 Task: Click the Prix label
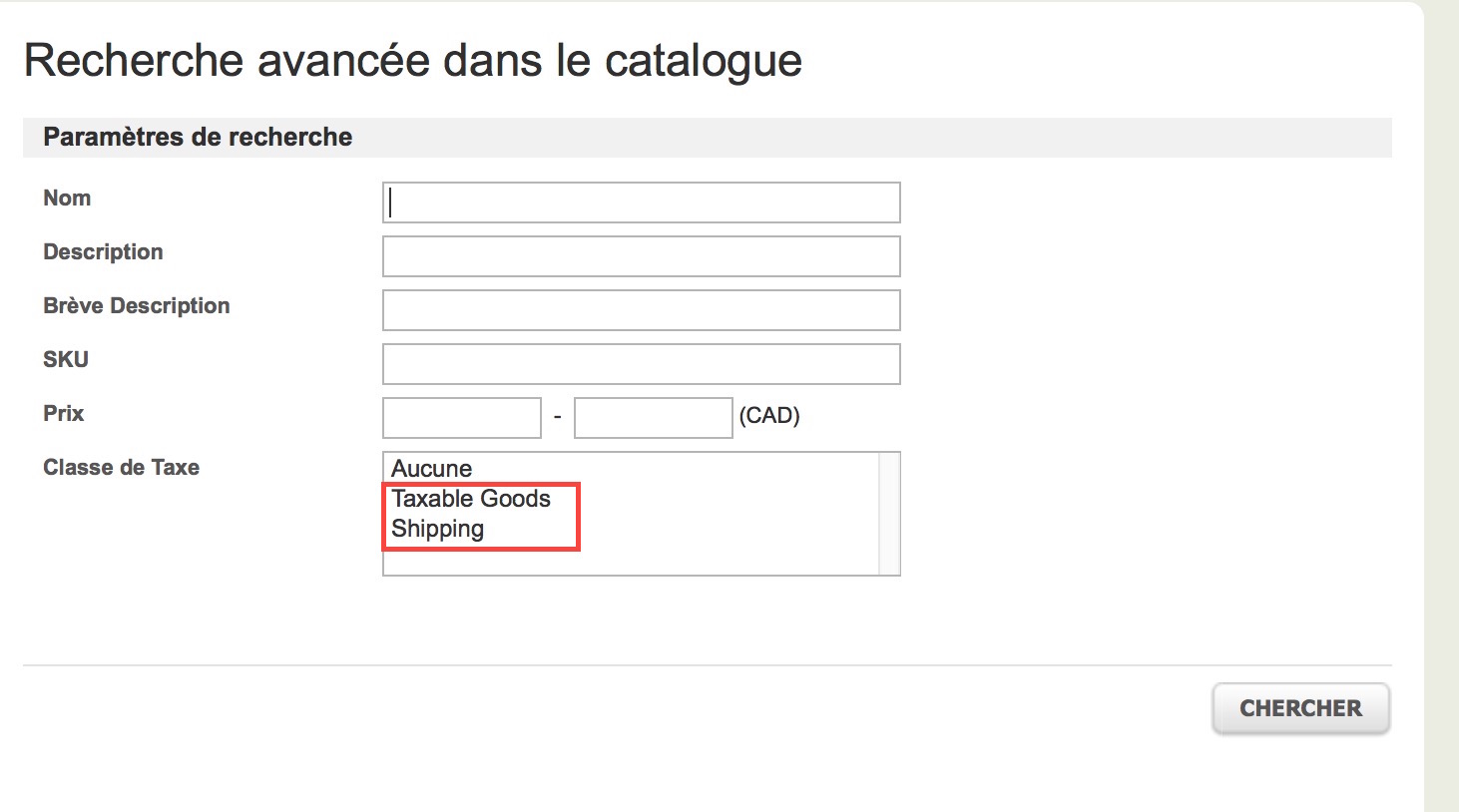(64, 414)
